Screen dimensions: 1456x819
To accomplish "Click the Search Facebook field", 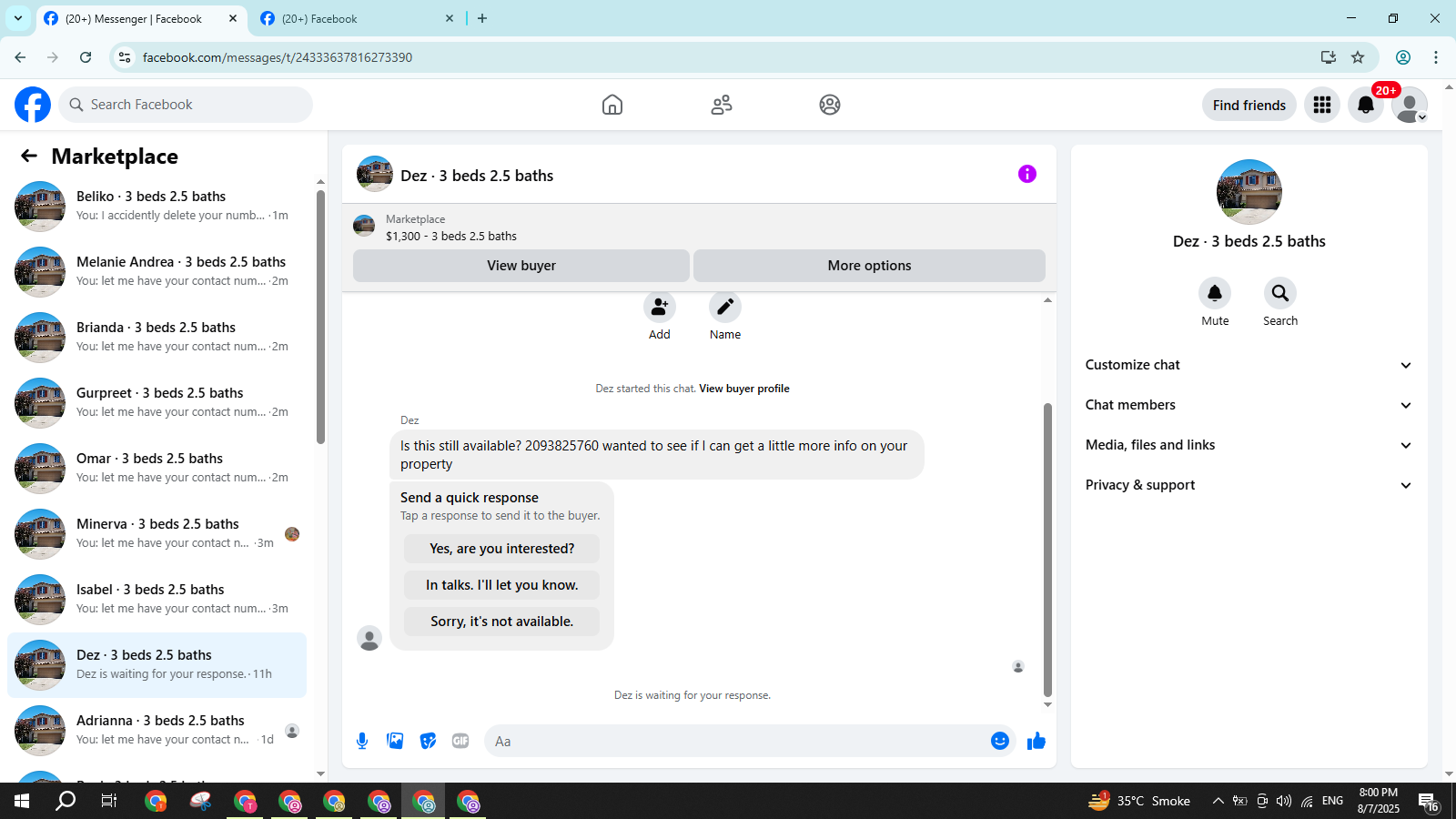I will (x=186, y=105).
